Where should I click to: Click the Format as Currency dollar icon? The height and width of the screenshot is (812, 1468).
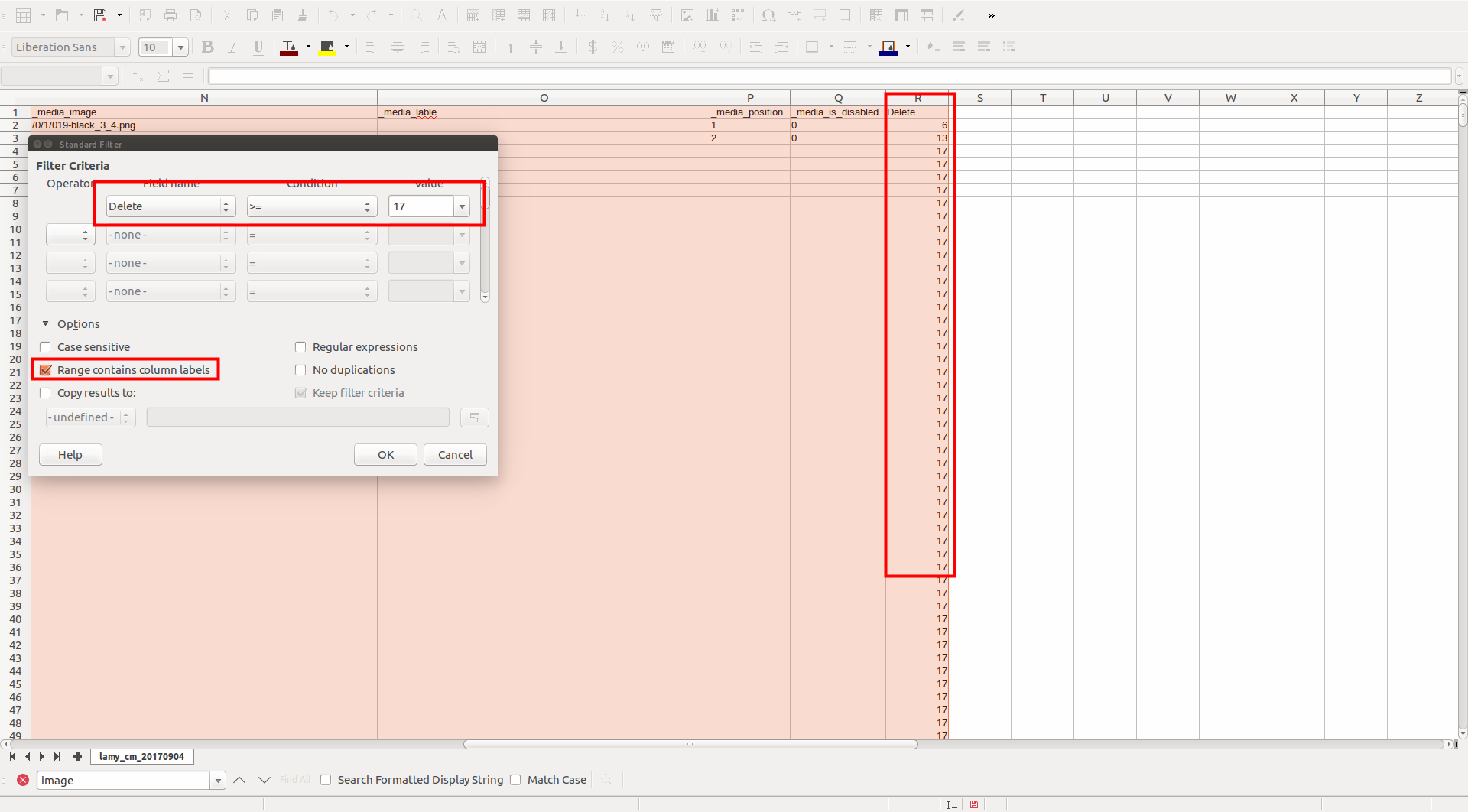[x=593, y=47]
